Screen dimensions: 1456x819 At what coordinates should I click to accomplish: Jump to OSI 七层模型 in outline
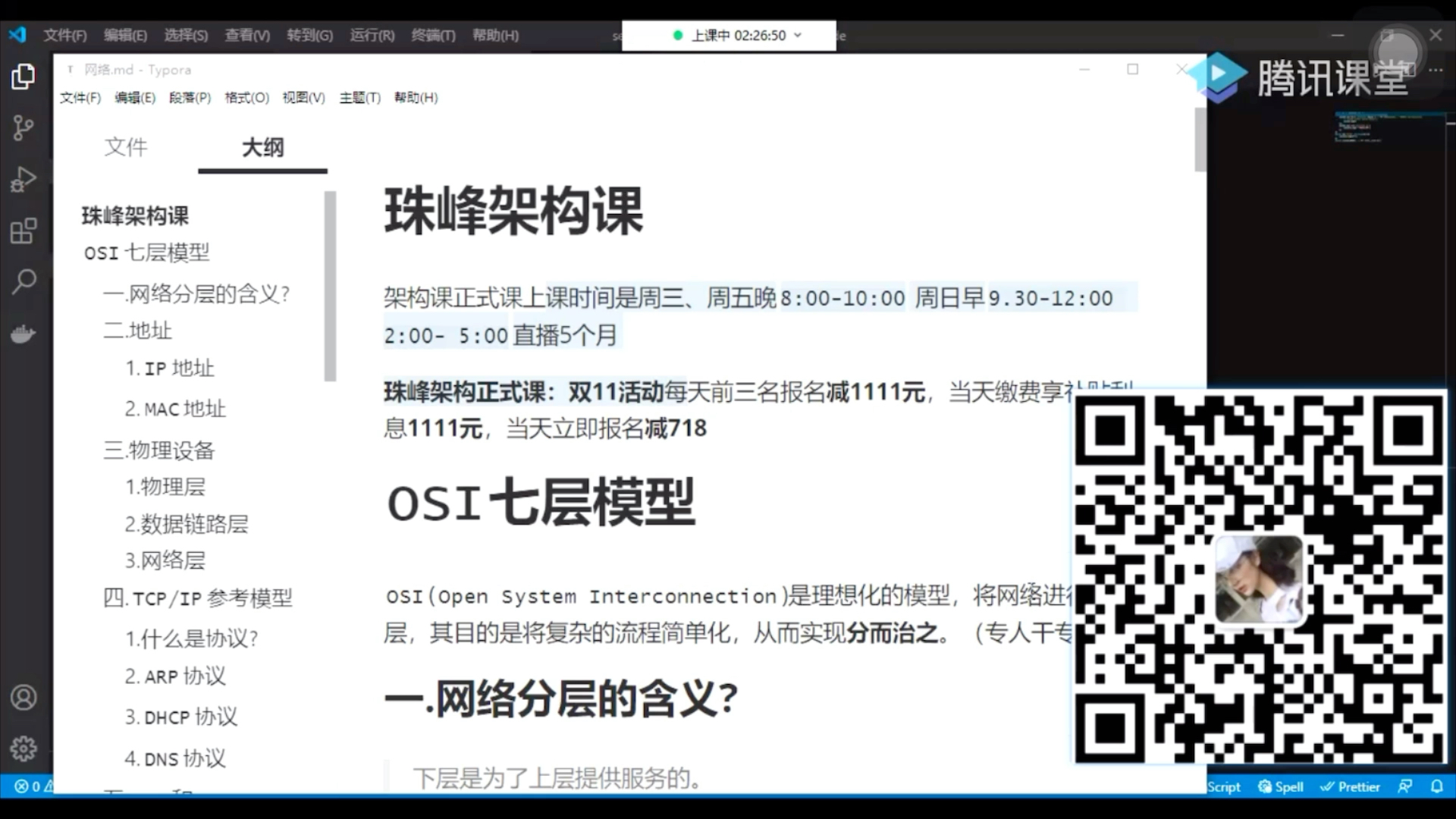tap(146, 253)
